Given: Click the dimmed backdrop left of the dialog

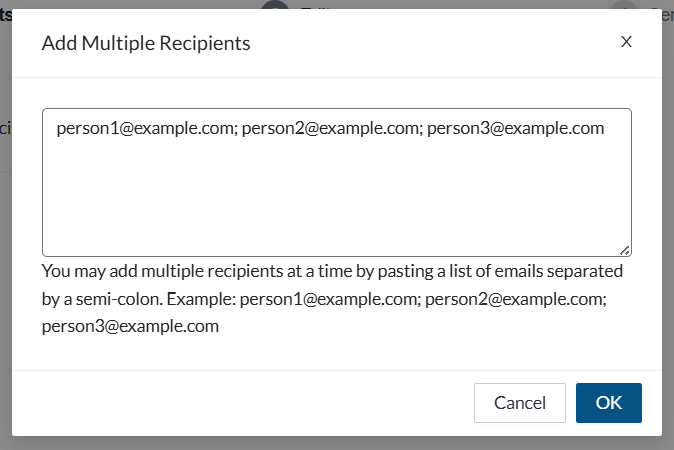Looking at the screenshot, I should (5, 250).
